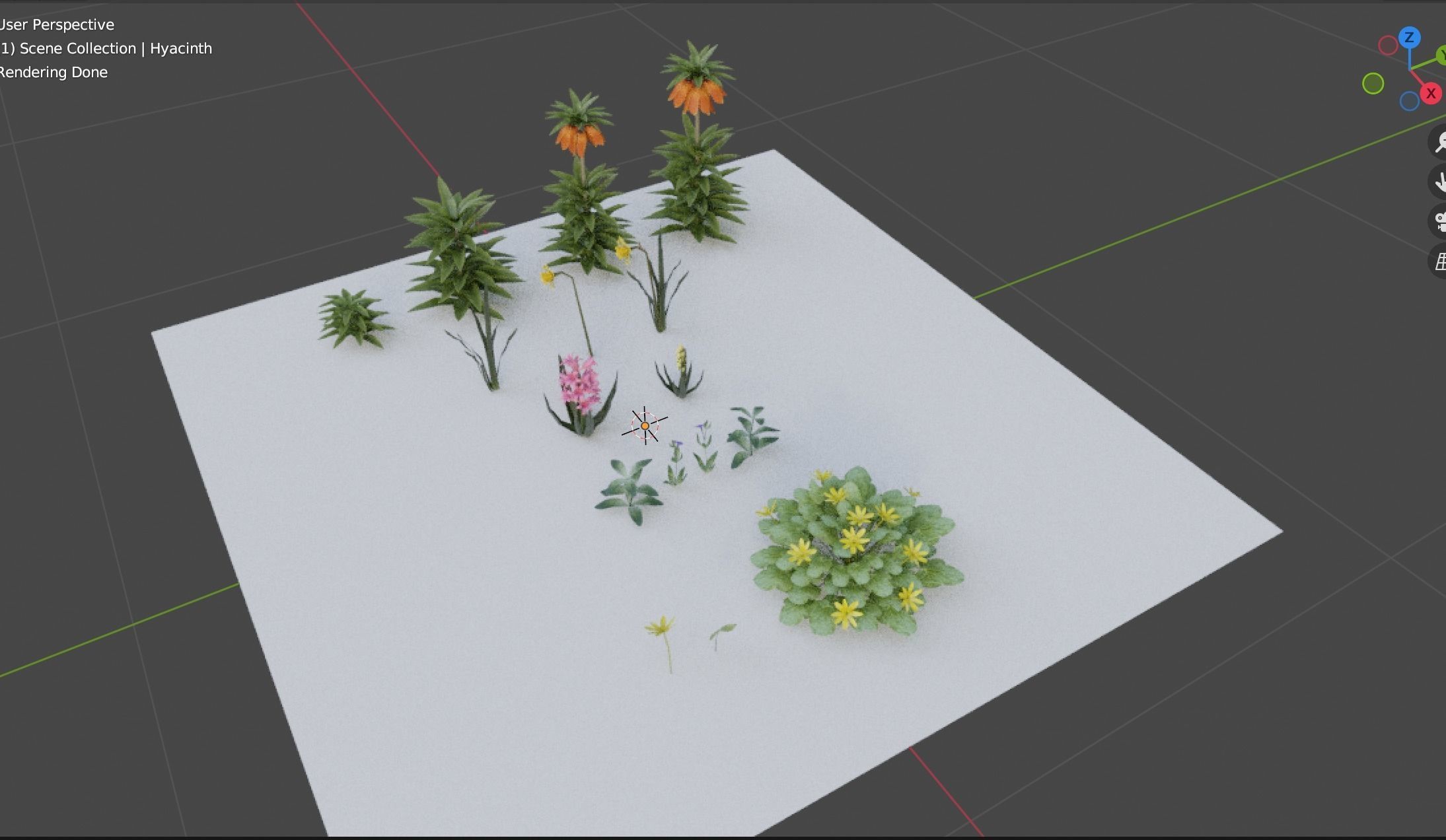
Task: Click the 'User Perspective' overlay text
Action: [x=57, y=25]
